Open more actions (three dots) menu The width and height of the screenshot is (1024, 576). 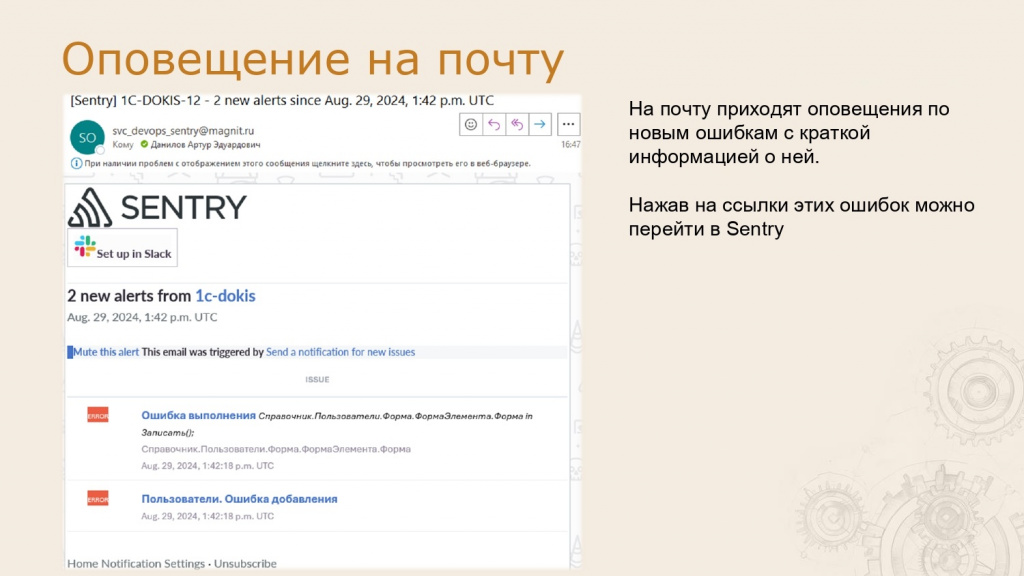pos(568,124)
